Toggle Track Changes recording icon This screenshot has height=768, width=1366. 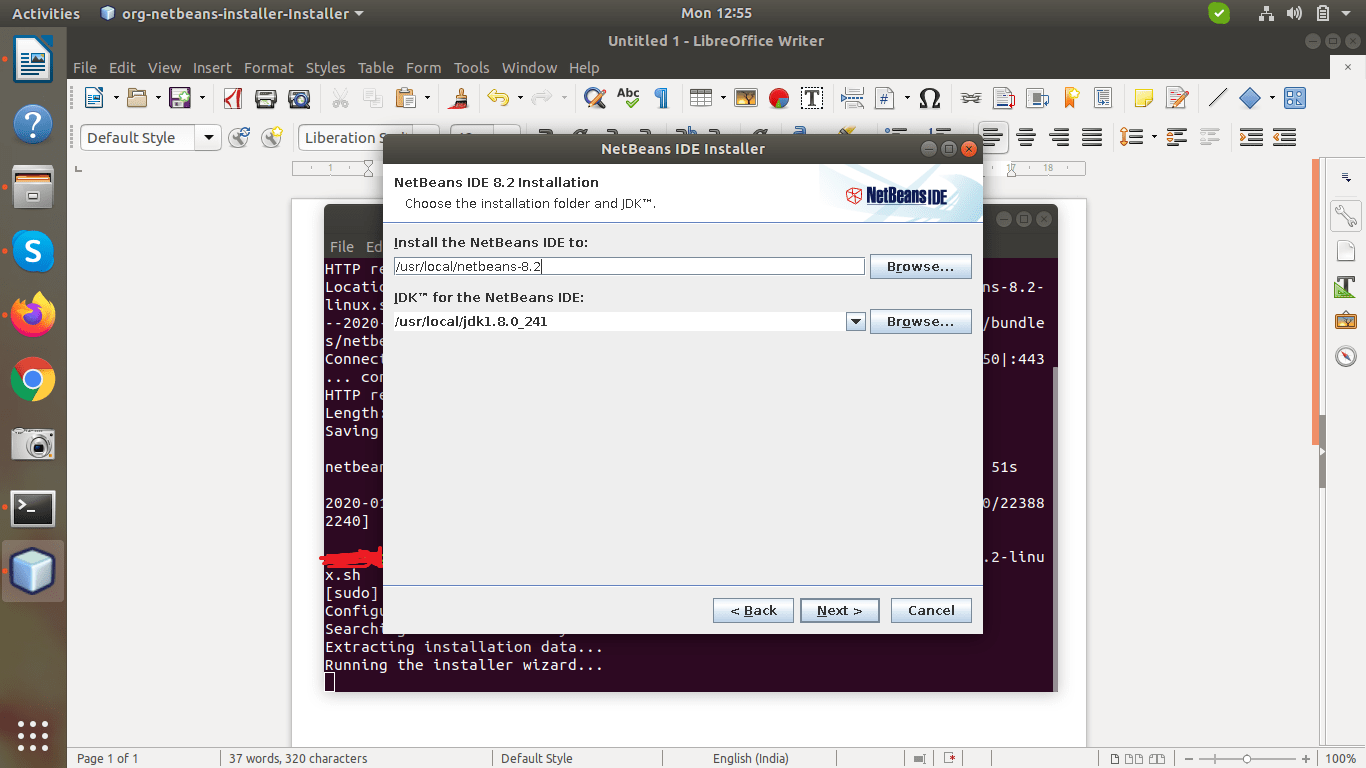(1177, 98)
